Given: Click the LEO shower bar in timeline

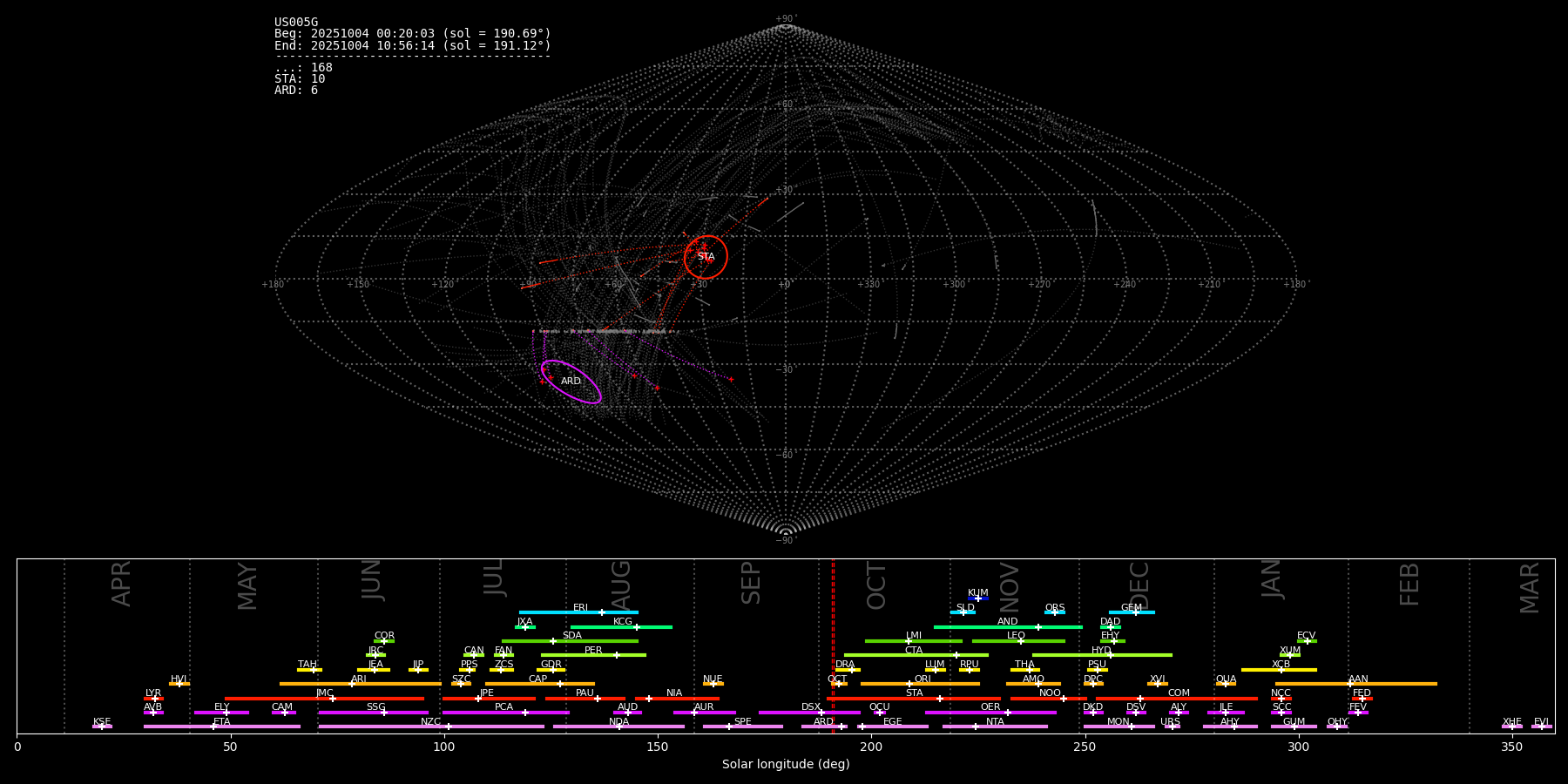Looking at the screenshot, I should tap(1017, 641).
